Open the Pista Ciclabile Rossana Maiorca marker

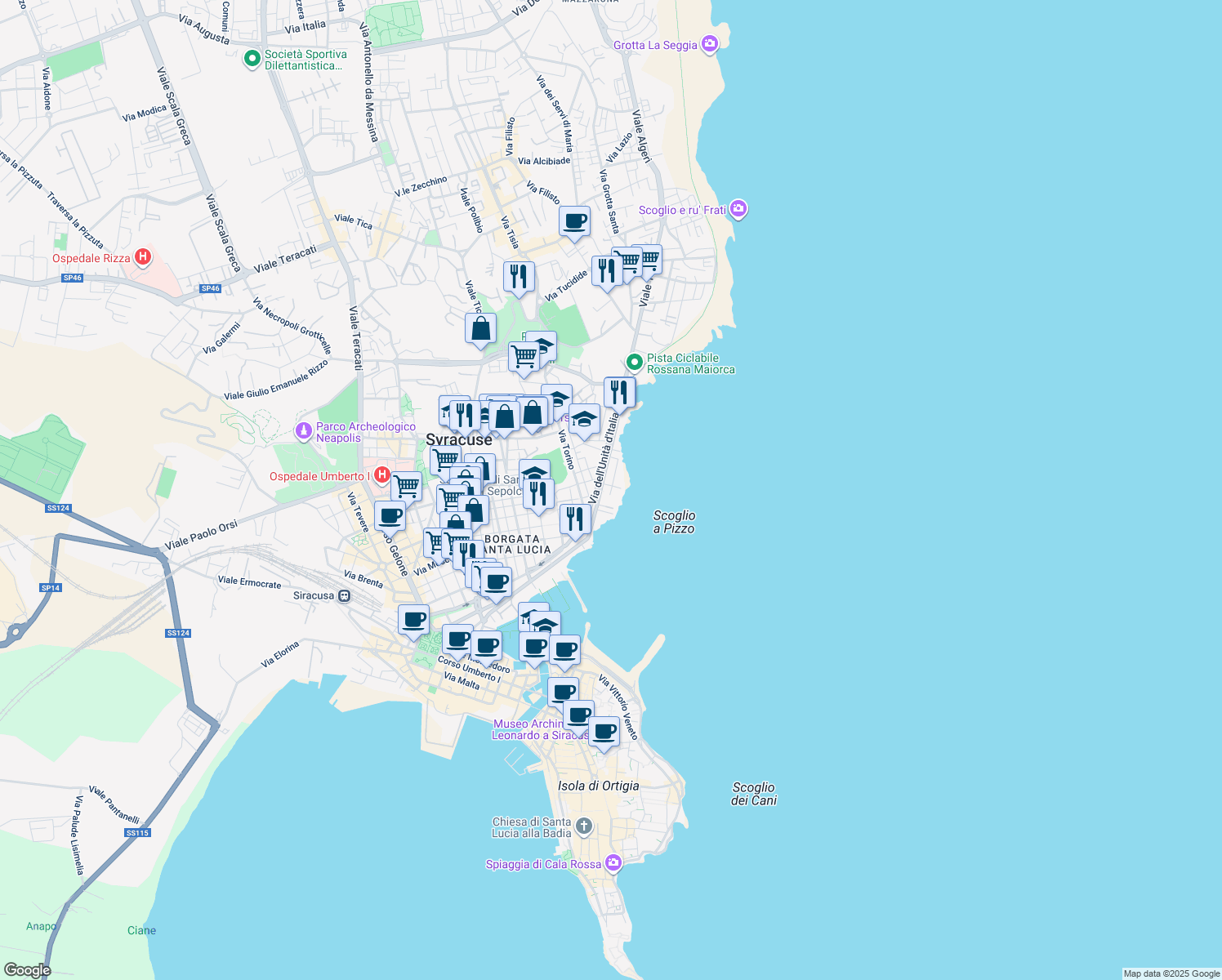[x=634, y=362]
